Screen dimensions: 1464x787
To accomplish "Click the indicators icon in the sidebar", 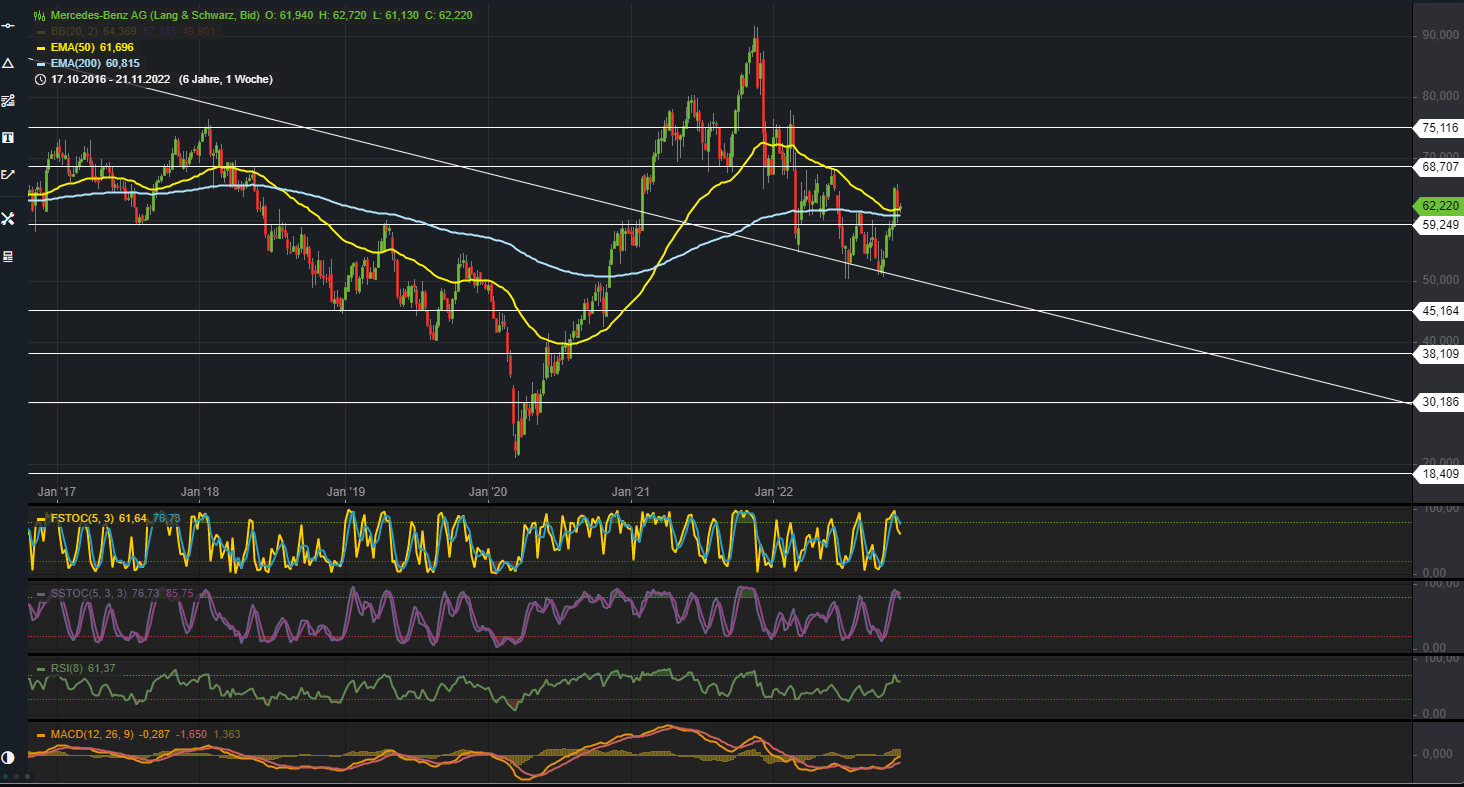I will [9, 100].
